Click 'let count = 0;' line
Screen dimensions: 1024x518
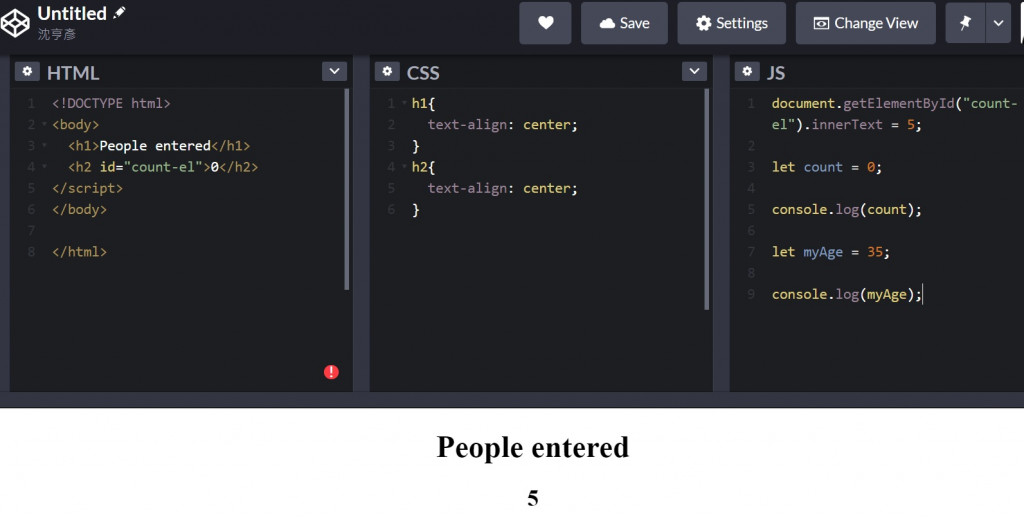pyautogui.click(x=827, y=167)
